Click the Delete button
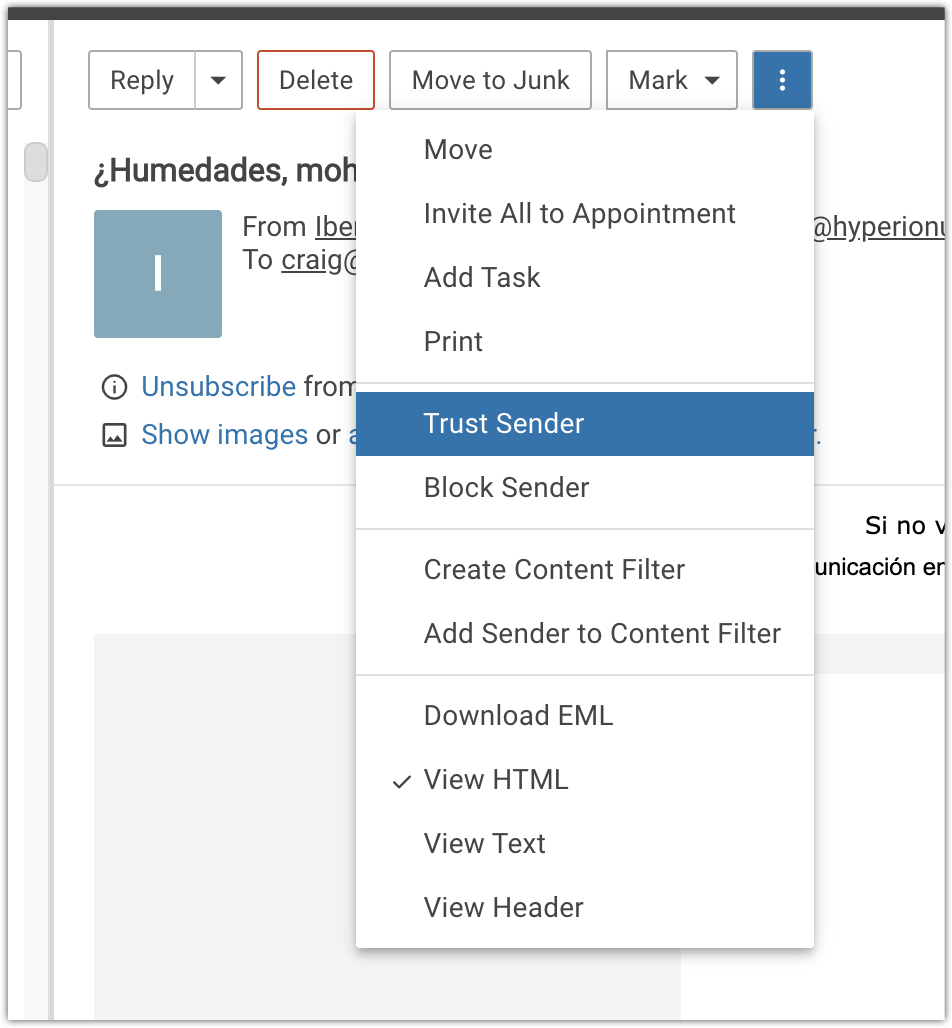The width and height of the screenshot is (952, 1028). pos(315,80)
